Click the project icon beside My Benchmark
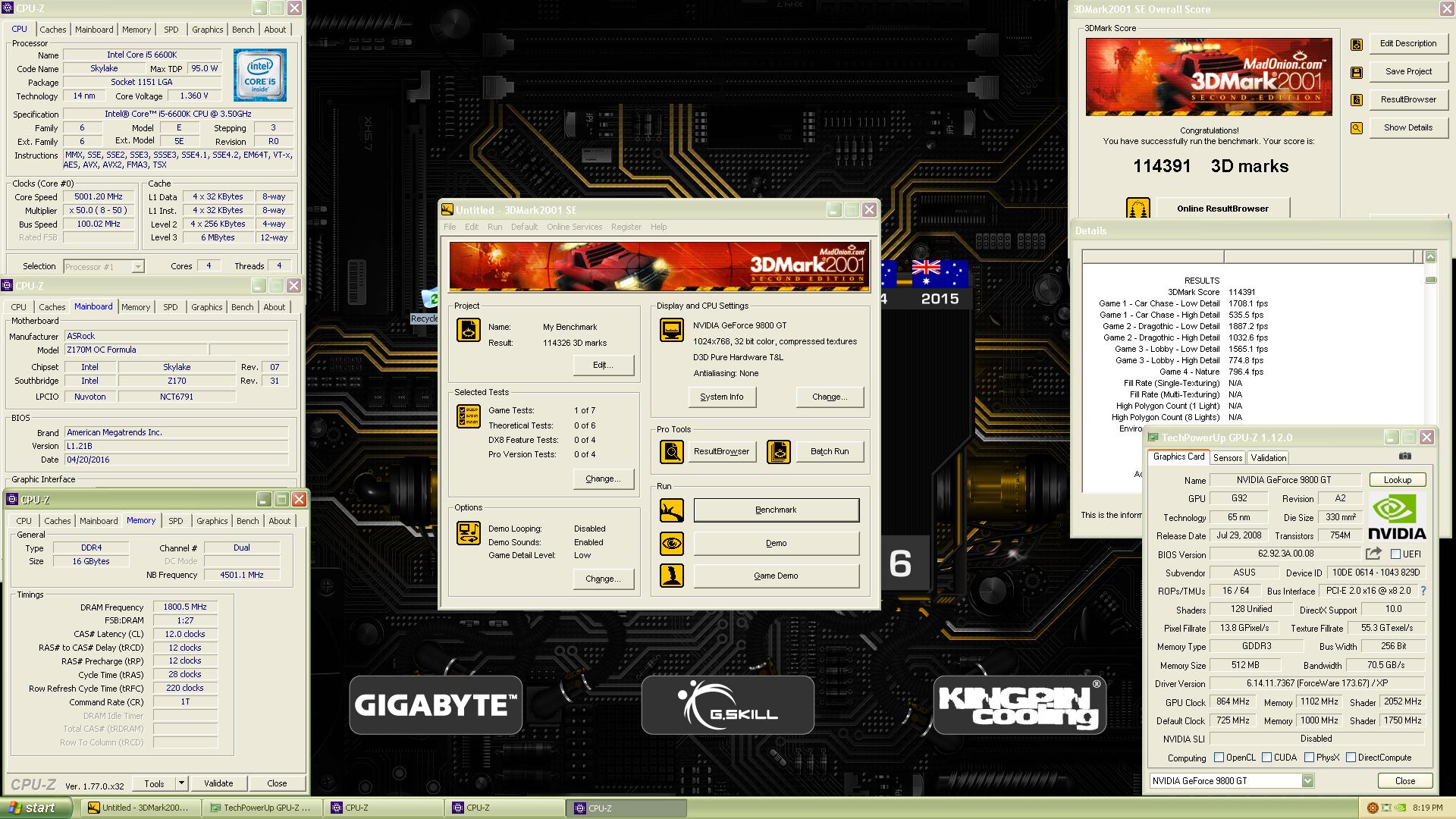 468,330
